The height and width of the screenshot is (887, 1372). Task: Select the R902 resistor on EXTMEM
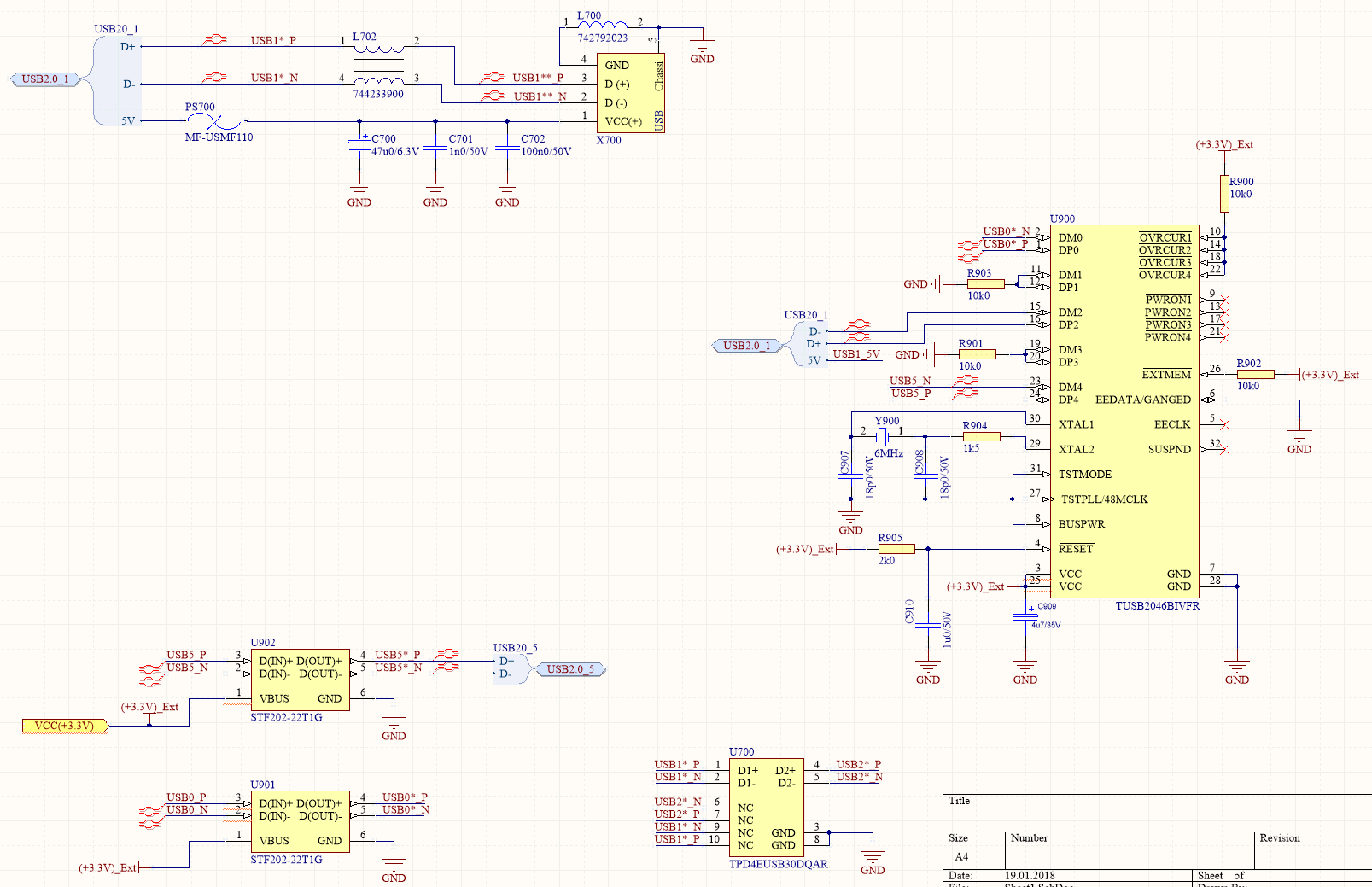click(x=1255, y=374)
